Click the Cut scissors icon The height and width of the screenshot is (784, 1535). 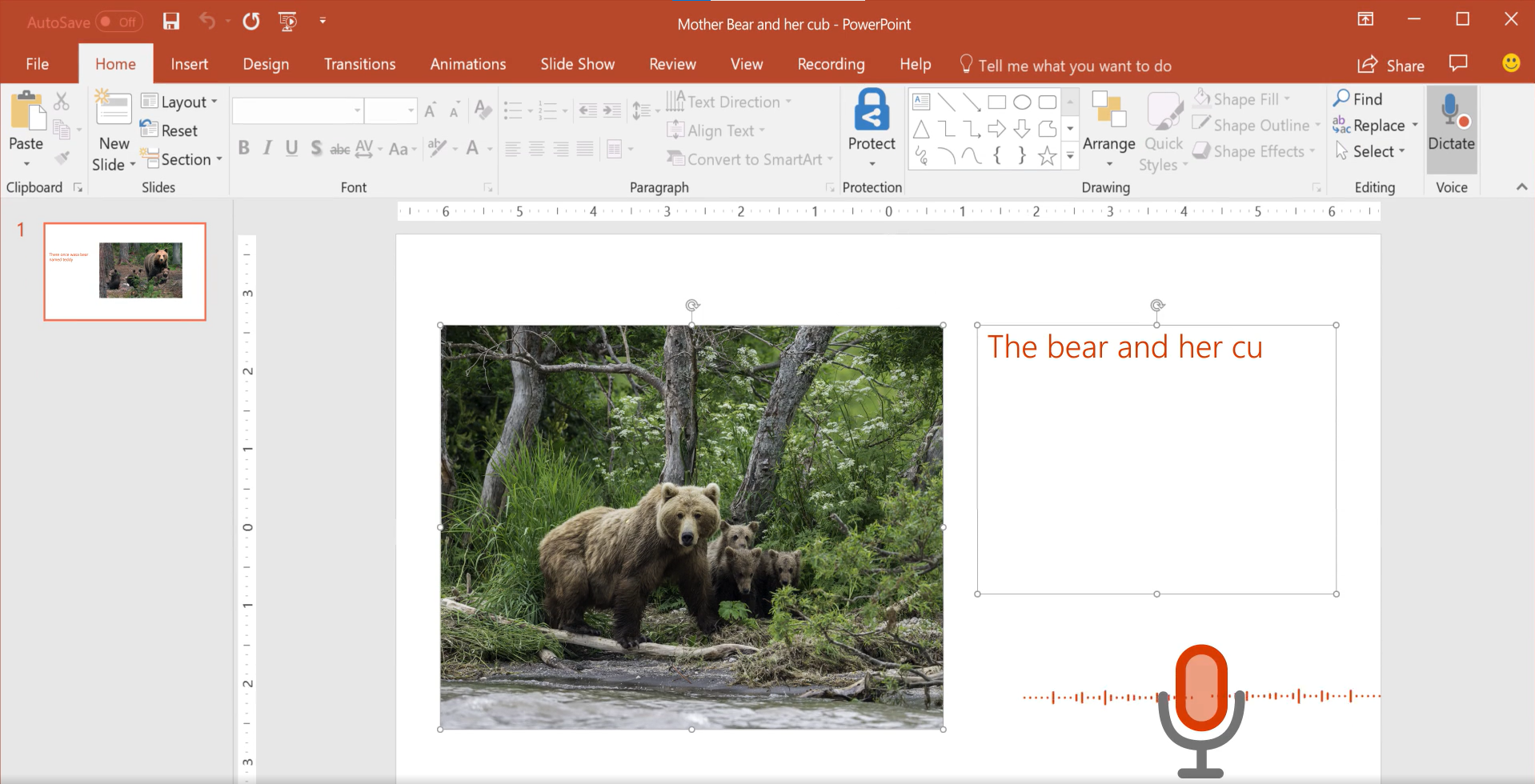click(61, 100)
